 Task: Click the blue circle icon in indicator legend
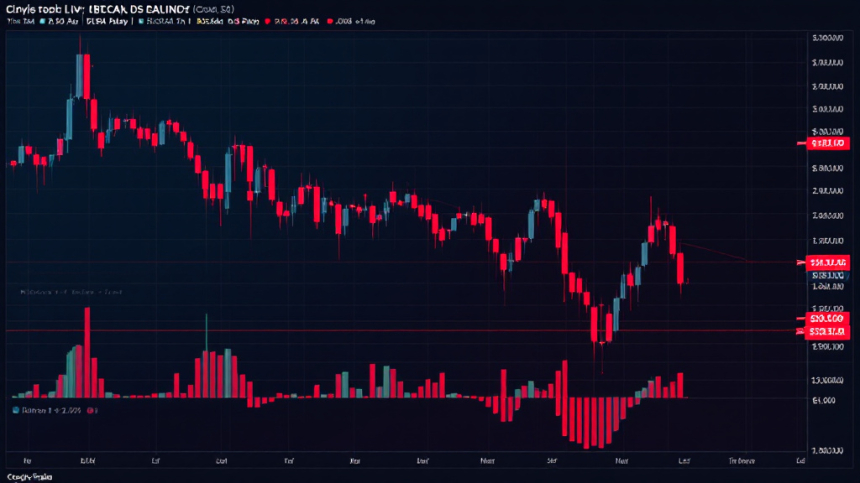16,410
